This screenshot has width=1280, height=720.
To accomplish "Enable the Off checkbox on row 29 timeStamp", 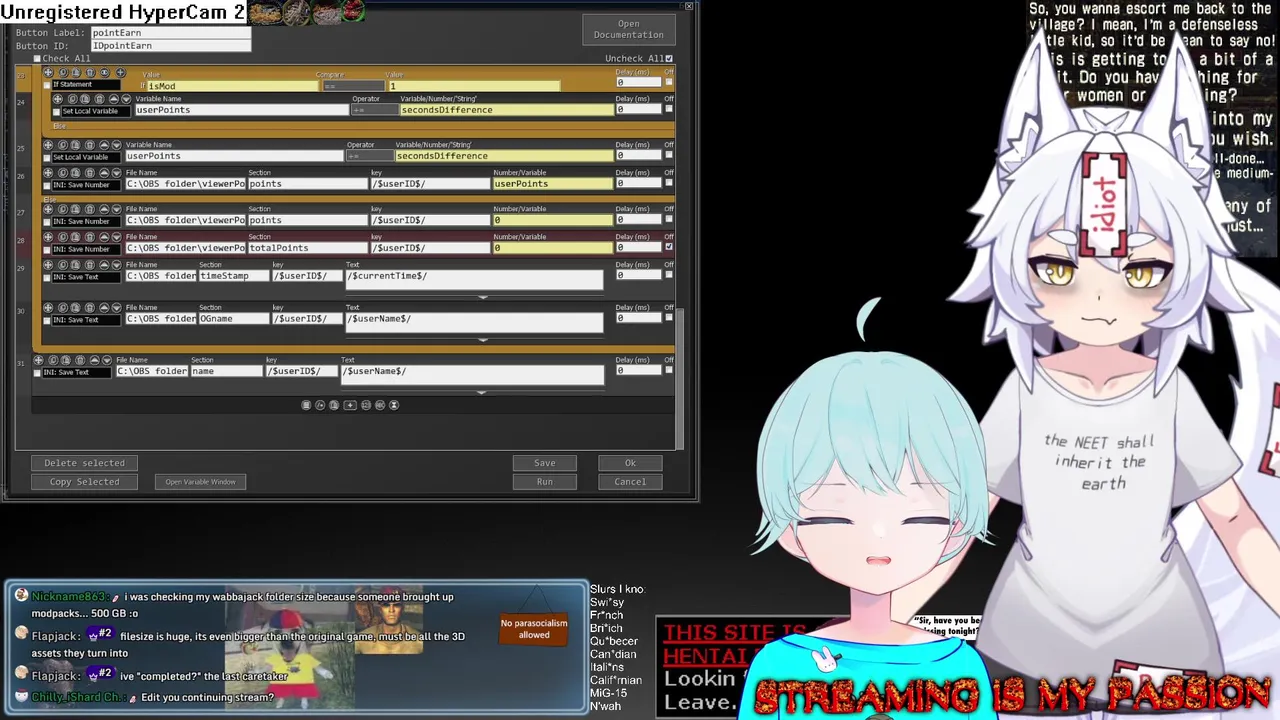I will (669, 275).
